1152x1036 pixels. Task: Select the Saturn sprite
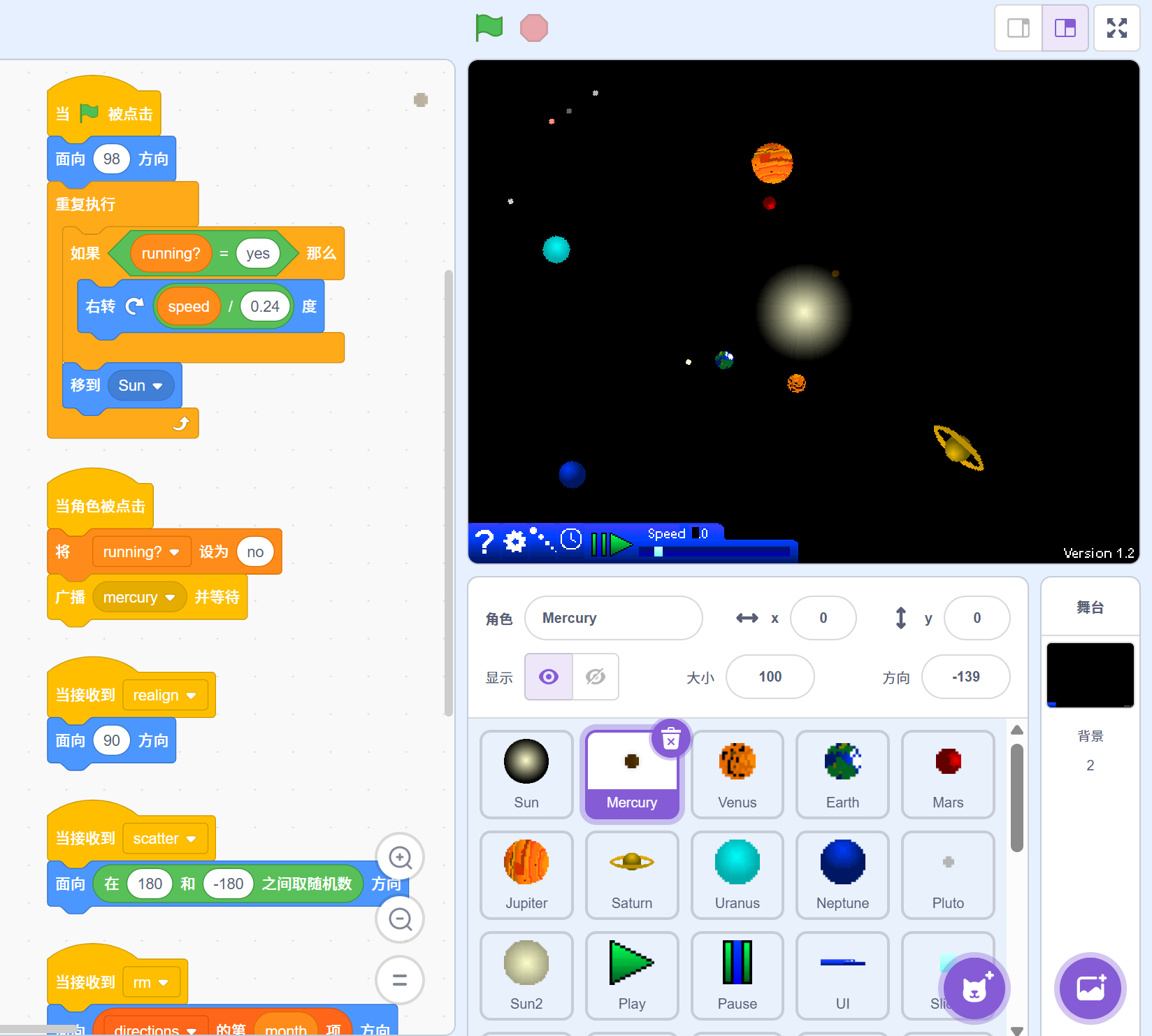[631, 875]
